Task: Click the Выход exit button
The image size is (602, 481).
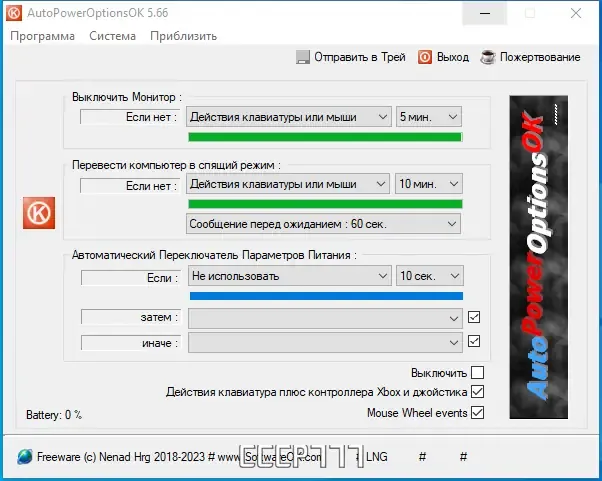Action: coord(443,57)
